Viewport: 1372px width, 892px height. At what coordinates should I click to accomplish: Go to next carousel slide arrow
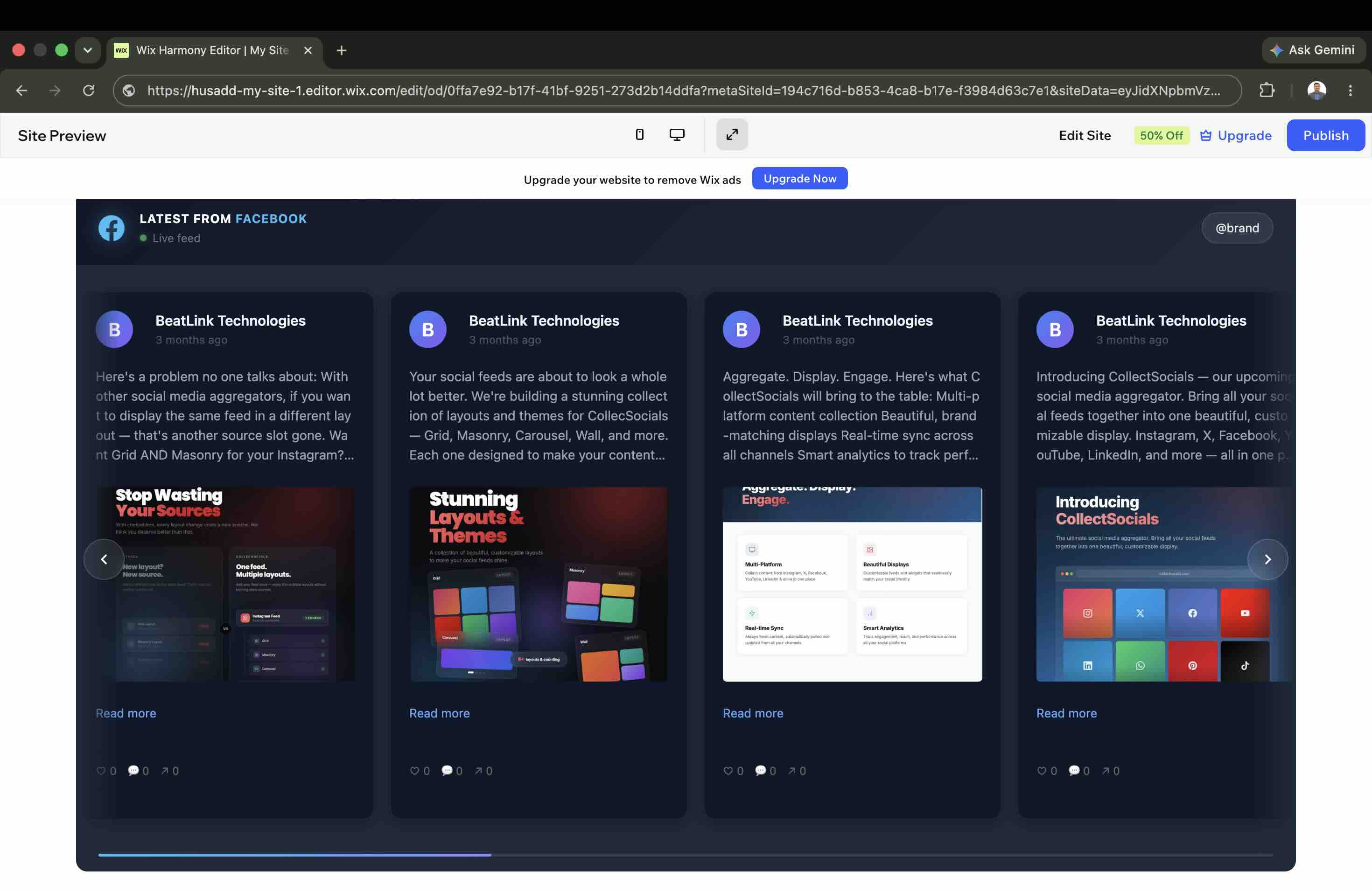pyautogui.click(x=1267, y=559)
